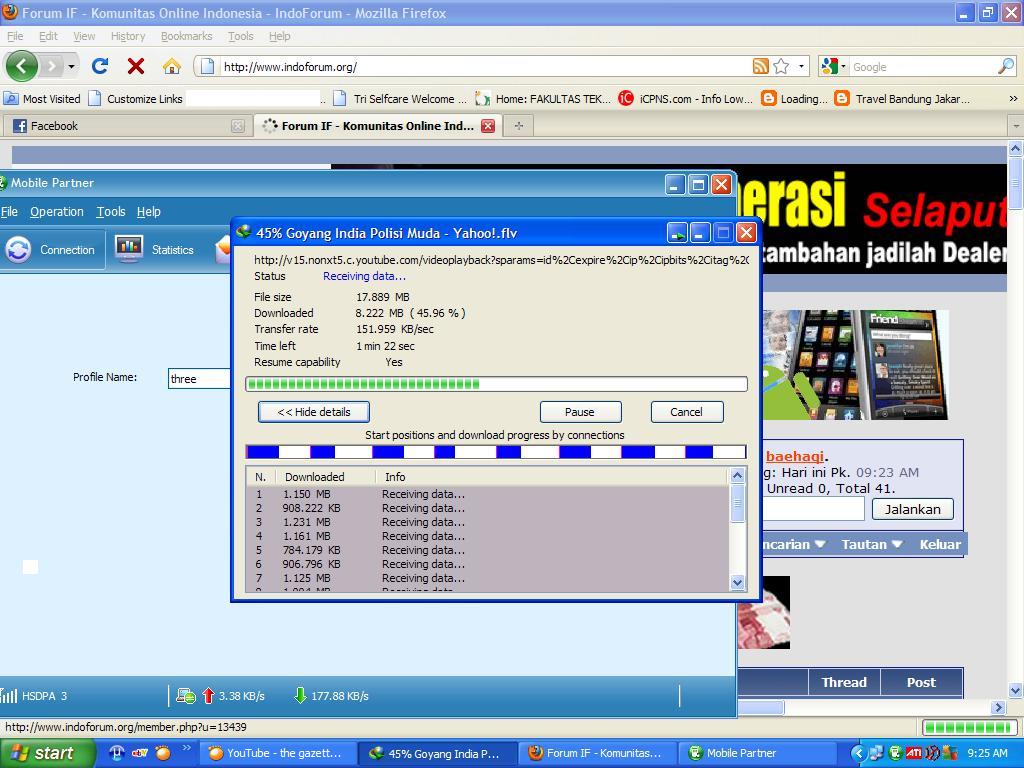
Task: Open Mobile Partner Help menu
Action: [x=148, y=212]
